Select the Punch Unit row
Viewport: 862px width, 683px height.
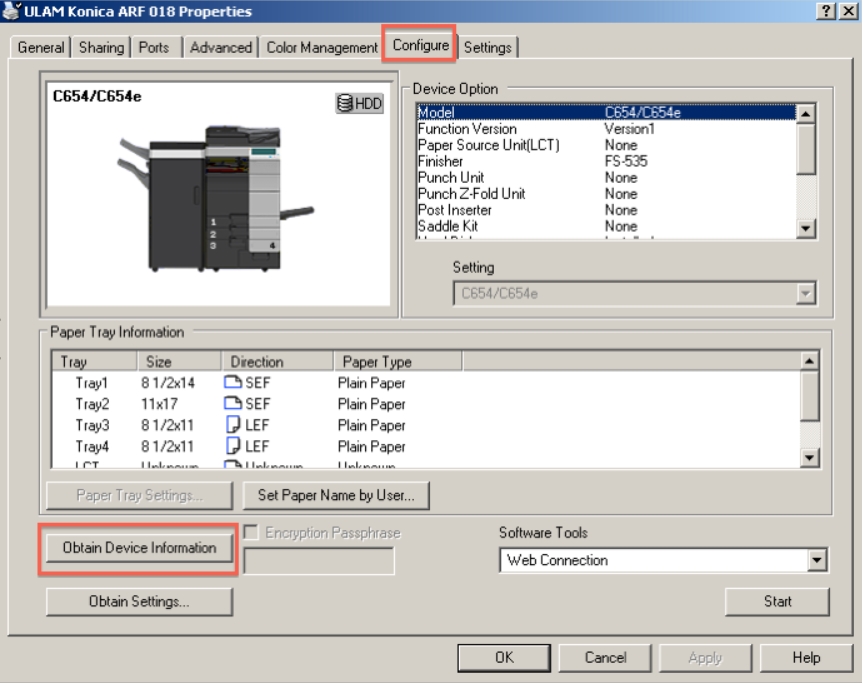[x=606, y=177]
